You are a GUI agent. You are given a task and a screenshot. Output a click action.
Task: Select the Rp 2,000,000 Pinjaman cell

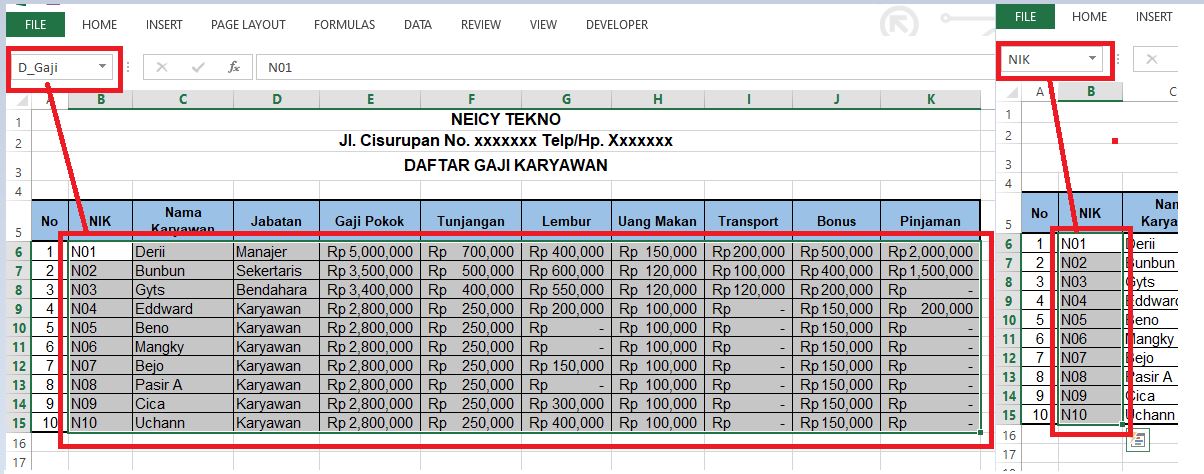click(931, 251)
